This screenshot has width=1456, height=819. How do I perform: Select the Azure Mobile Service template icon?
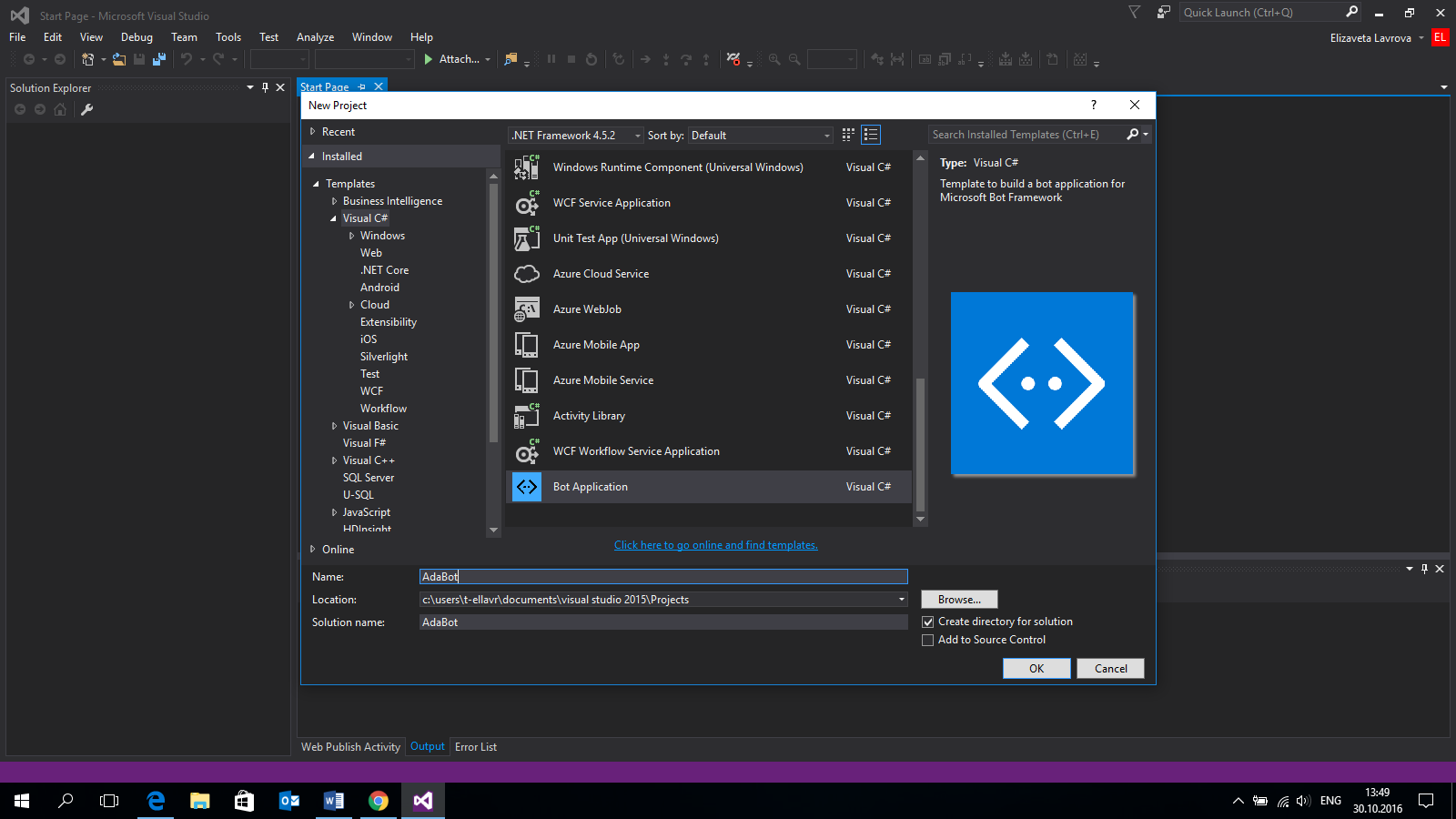tap(527, 380)
